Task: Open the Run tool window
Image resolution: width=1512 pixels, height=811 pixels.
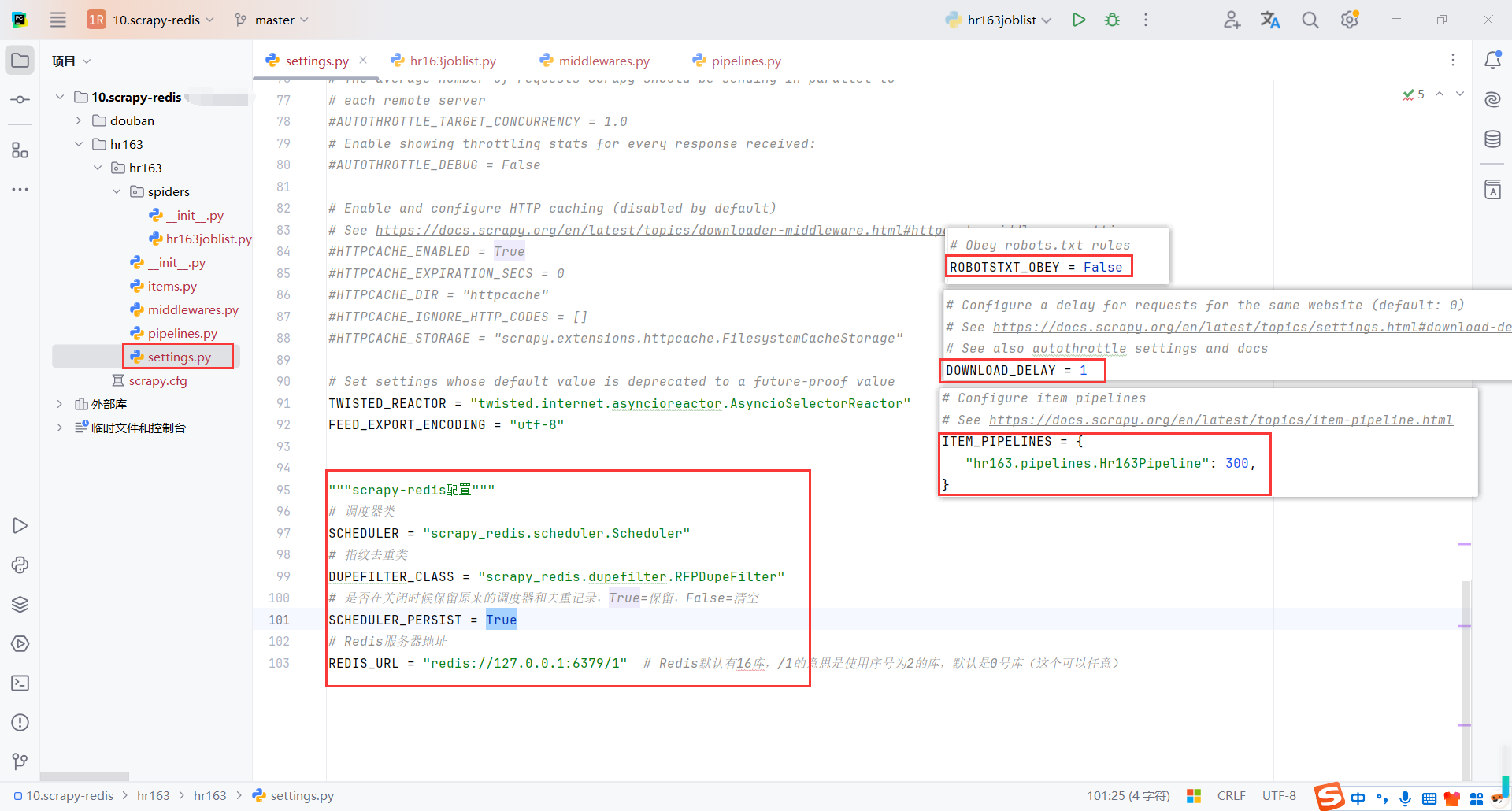Action: tap(20, 526)
